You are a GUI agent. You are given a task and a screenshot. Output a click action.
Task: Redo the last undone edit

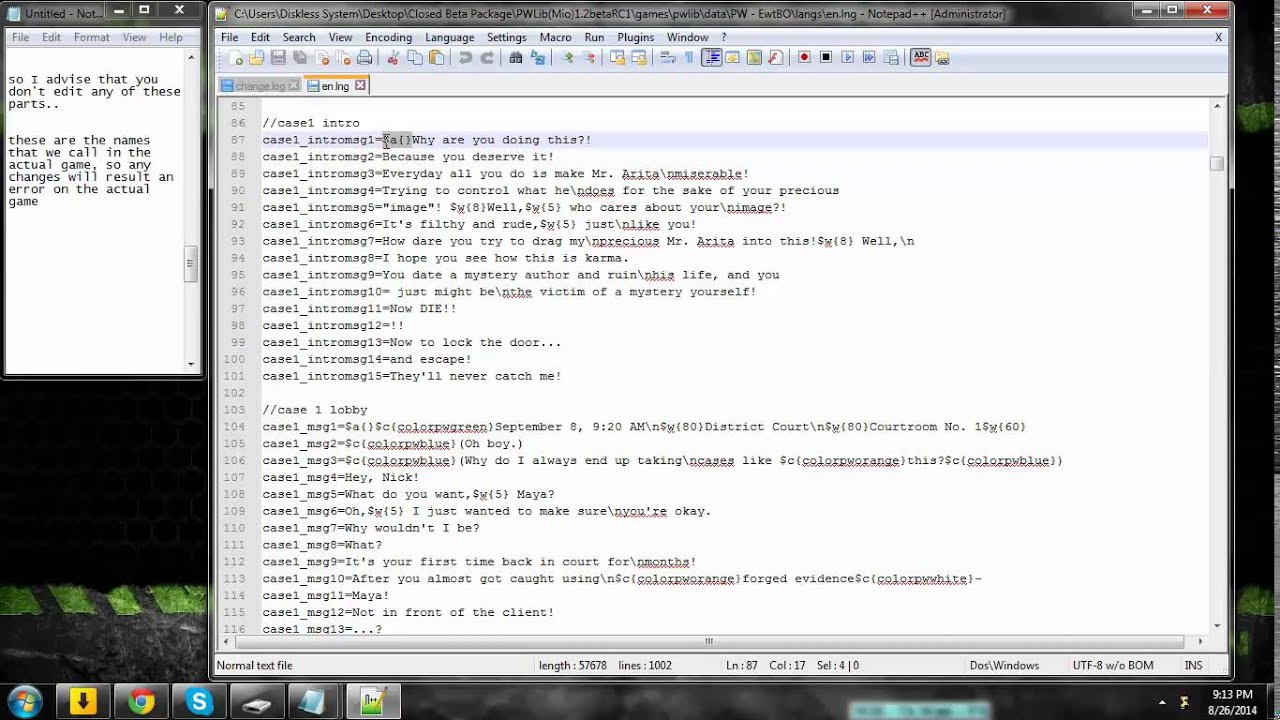487,58
